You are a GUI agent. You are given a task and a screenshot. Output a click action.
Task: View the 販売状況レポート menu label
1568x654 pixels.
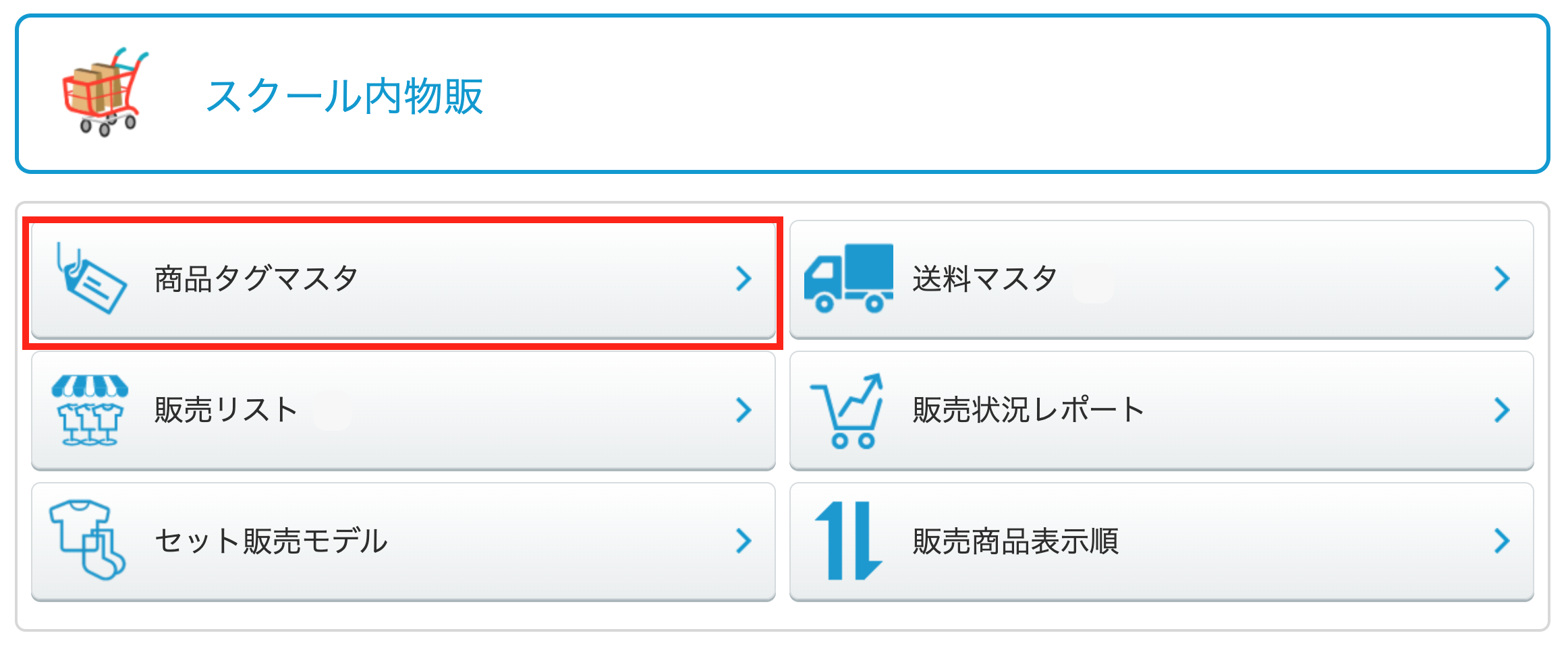coord(1028,410)
